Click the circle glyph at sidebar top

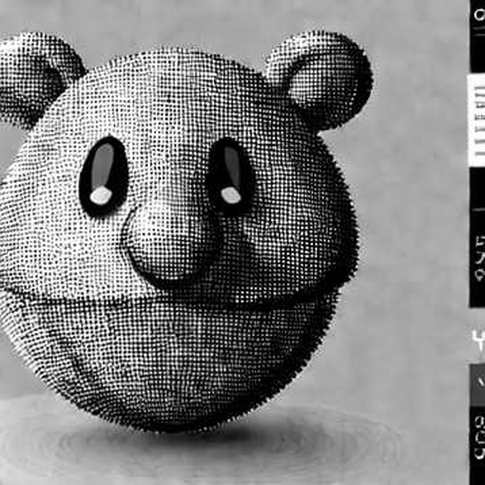point(480,15)
